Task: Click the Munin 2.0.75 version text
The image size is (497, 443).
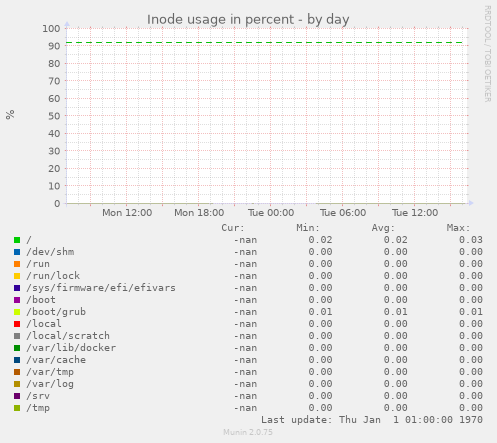Action: coord(248,432)
